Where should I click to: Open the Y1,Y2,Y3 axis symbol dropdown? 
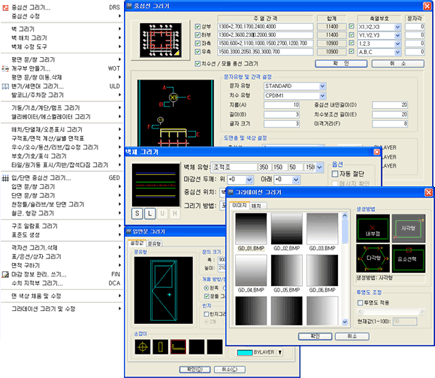397,35
